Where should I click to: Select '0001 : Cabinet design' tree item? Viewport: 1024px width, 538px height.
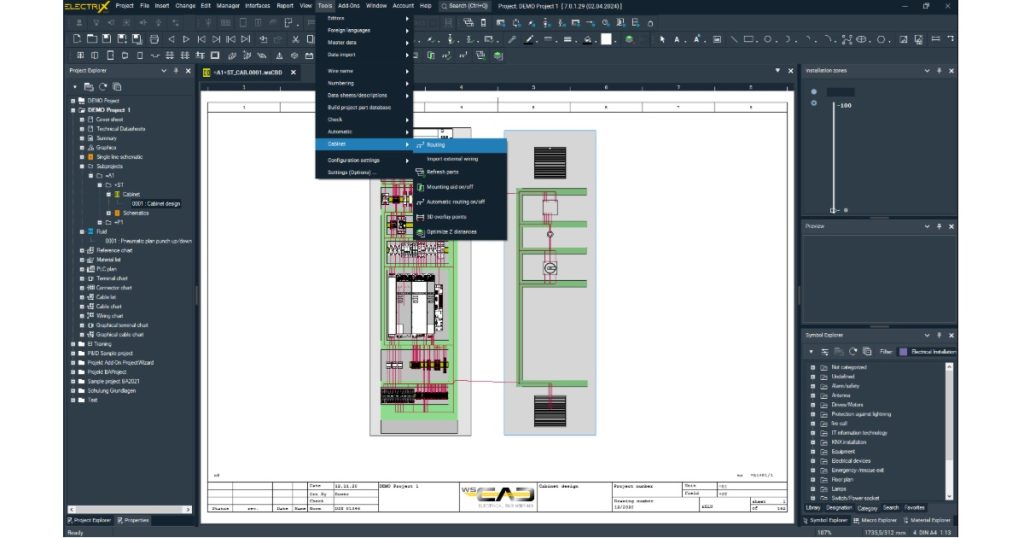(155, 204)
